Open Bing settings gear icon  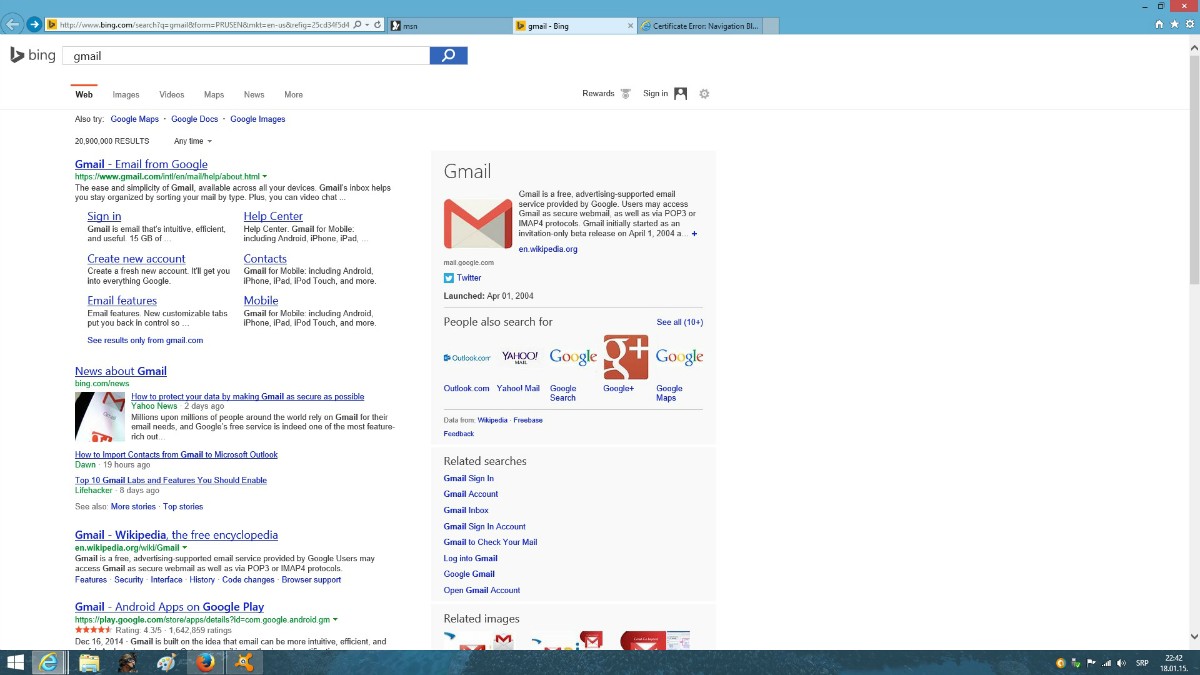(x=704, y=94)
